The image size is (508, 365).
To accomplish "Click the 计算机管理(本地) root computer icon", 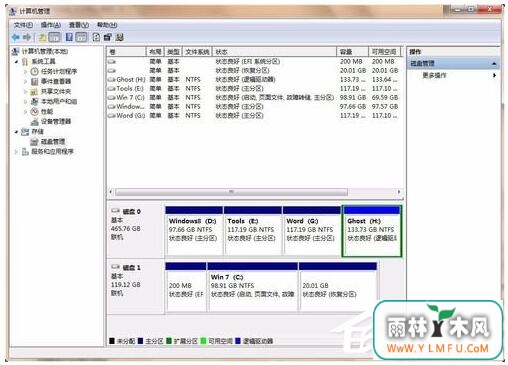I will [x=15, y=51].
